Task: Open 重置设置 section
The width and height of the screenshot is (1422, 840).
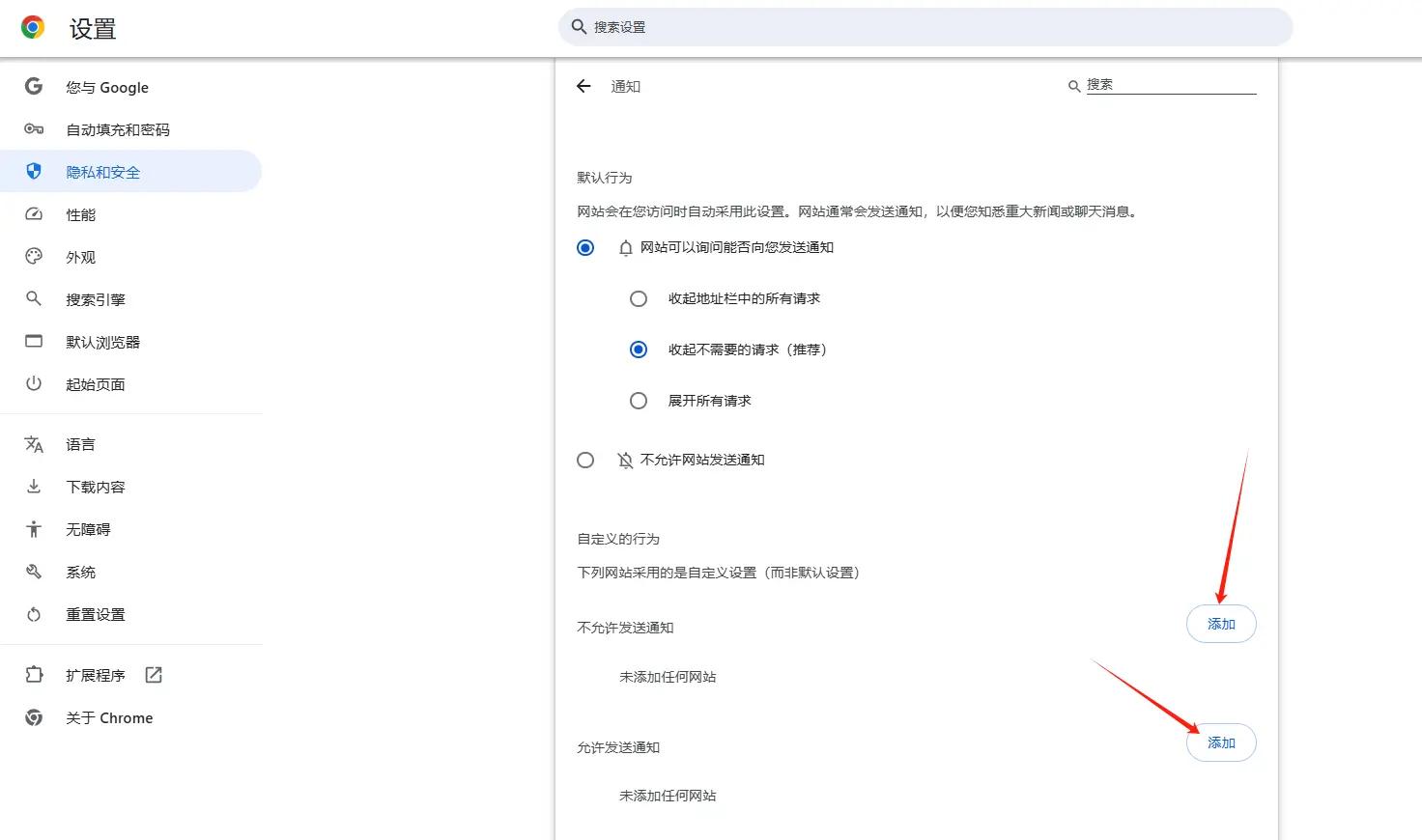Action: click(x=131, y=614)
